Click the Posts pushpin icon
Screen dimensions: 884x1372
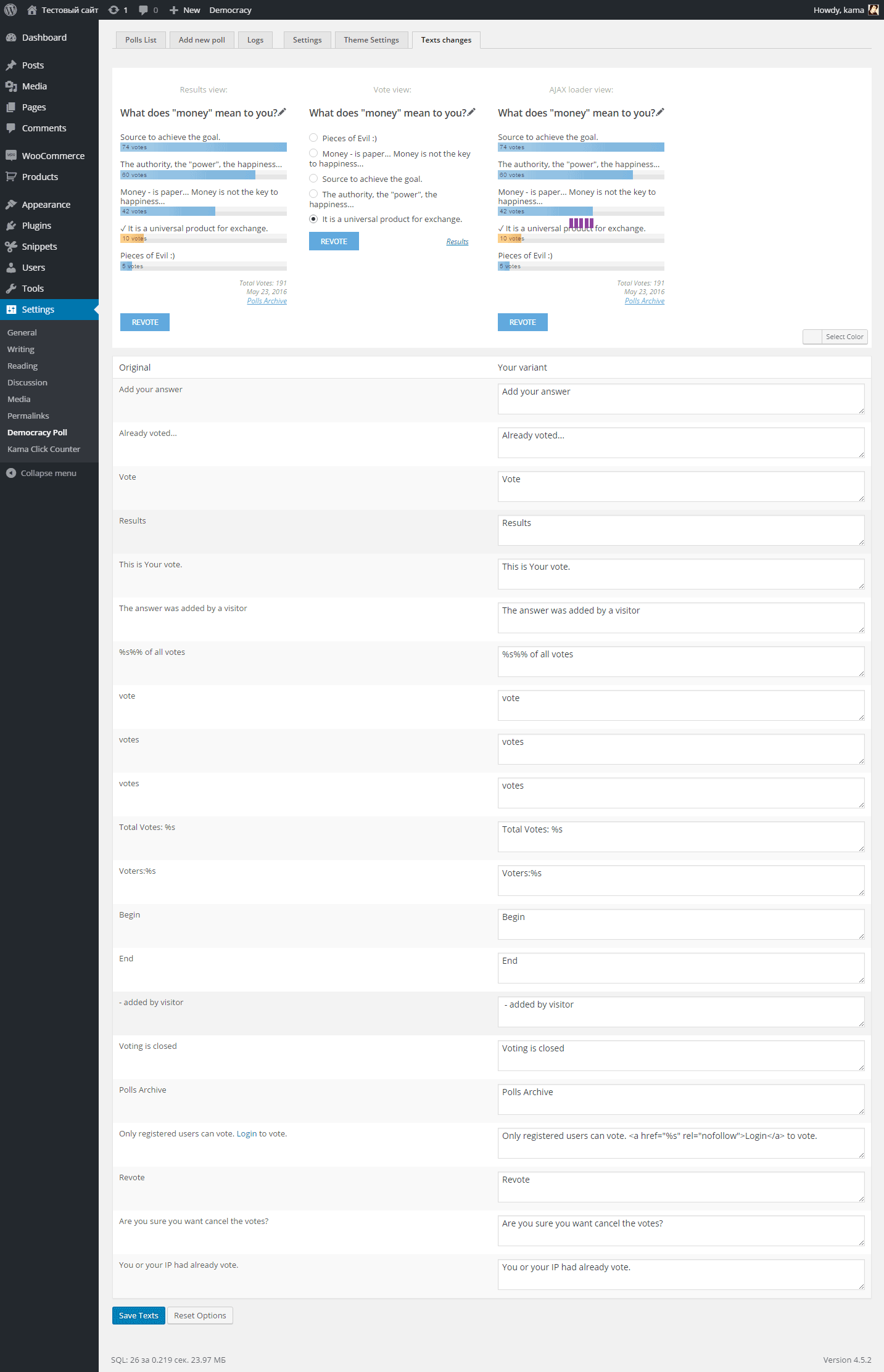[x=11, y=65]
